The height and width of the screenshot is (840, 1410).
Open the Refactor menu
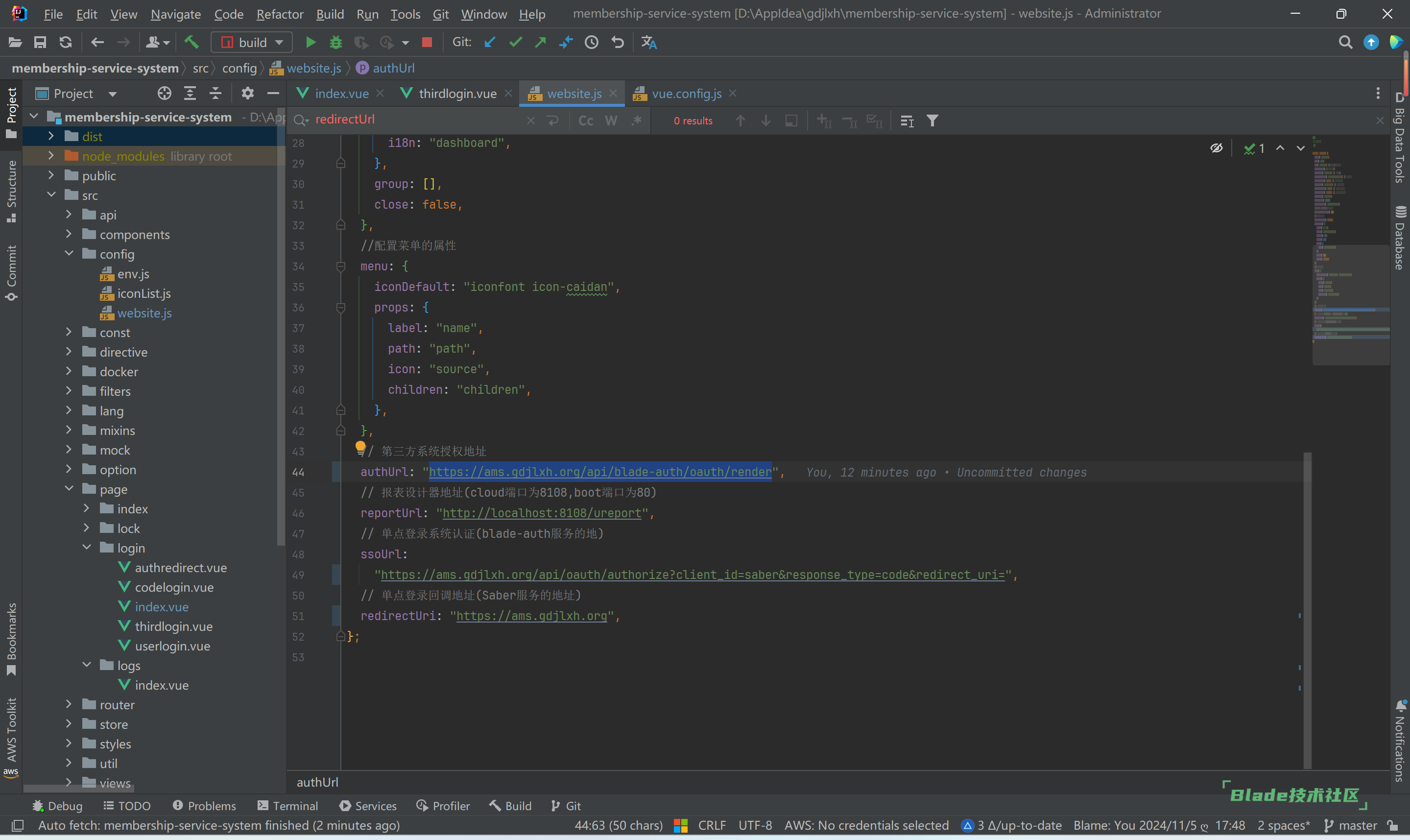280,14
